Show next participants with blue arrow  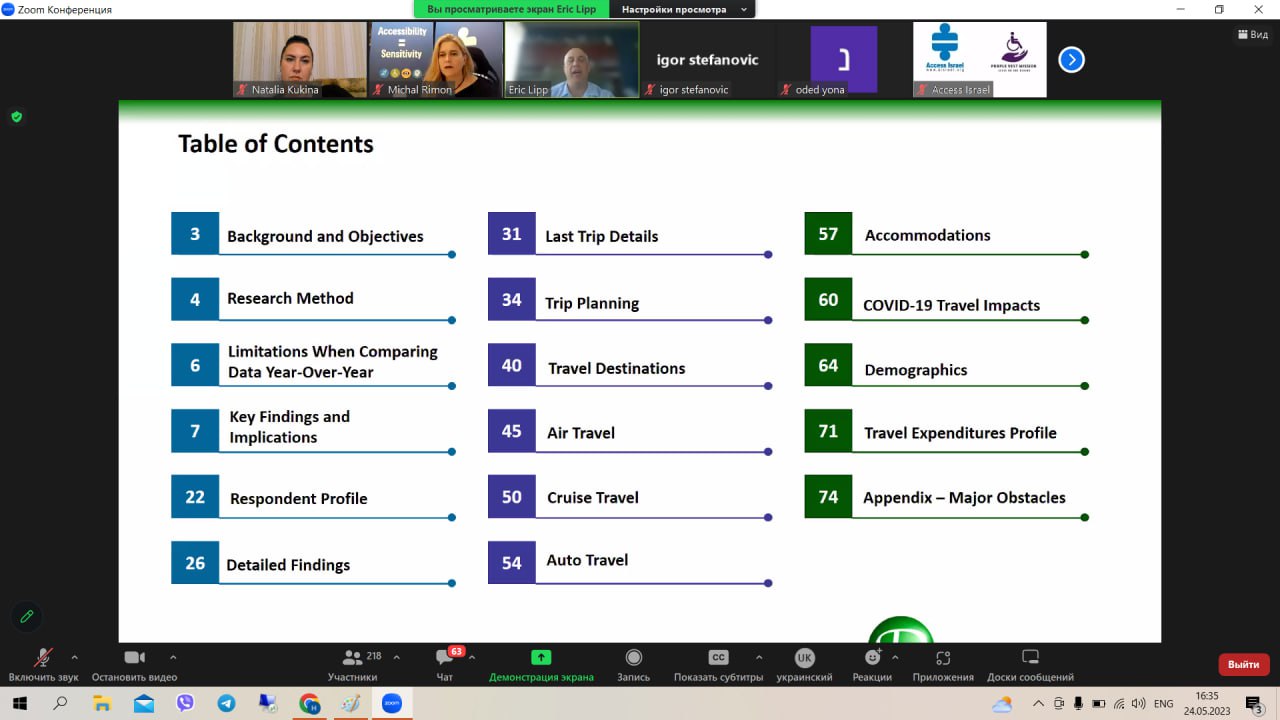[1070, 60]
